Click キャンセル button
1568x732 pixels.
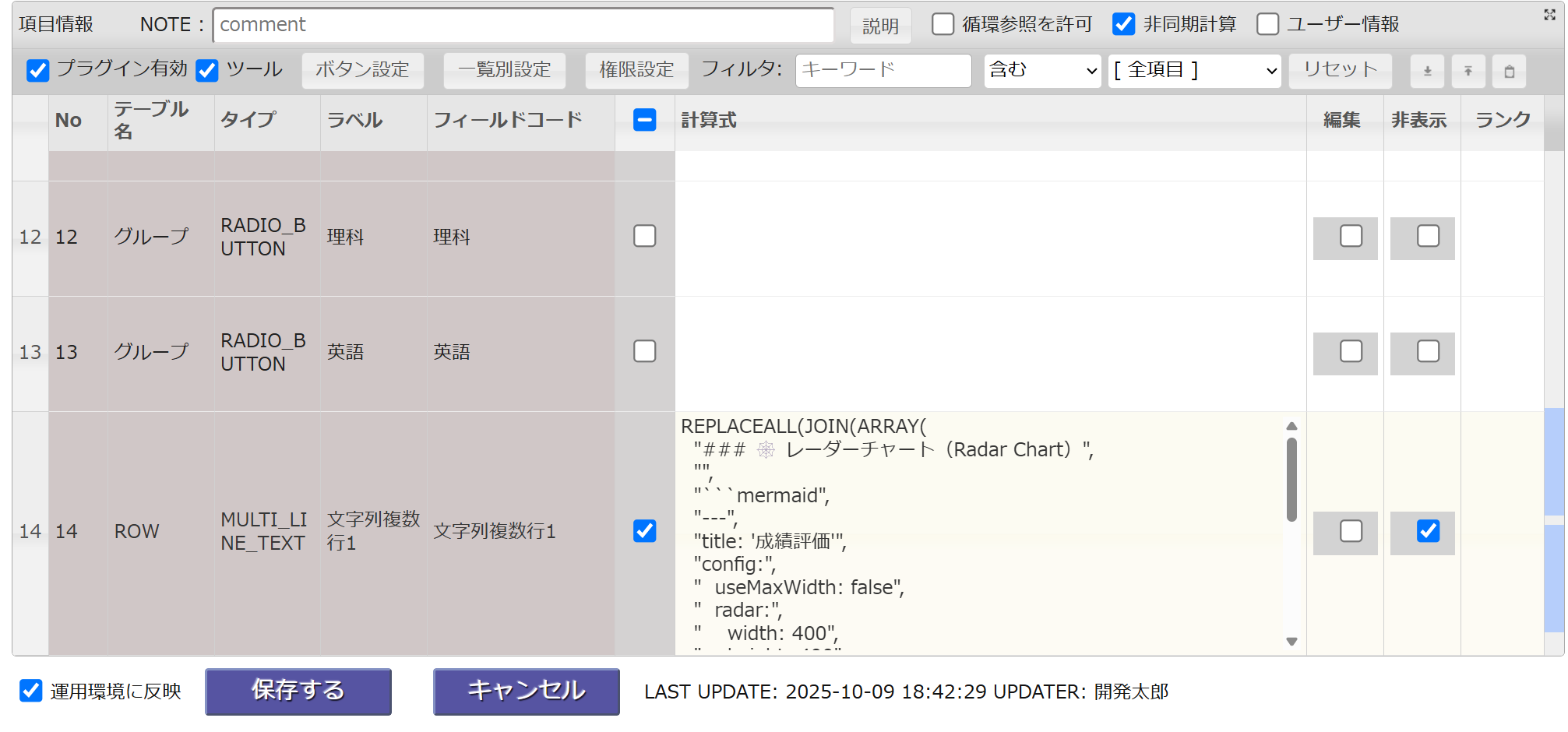[527, 692]
